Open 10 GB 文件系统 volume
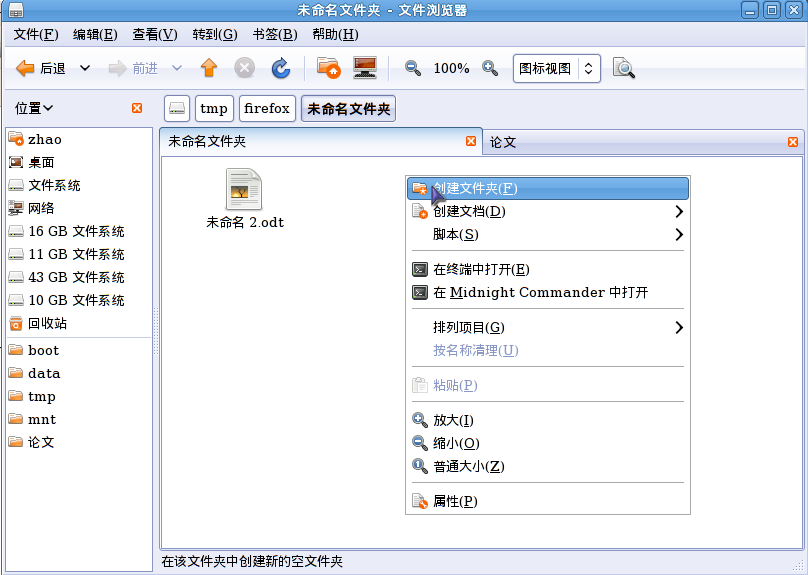 pos(80,300)
